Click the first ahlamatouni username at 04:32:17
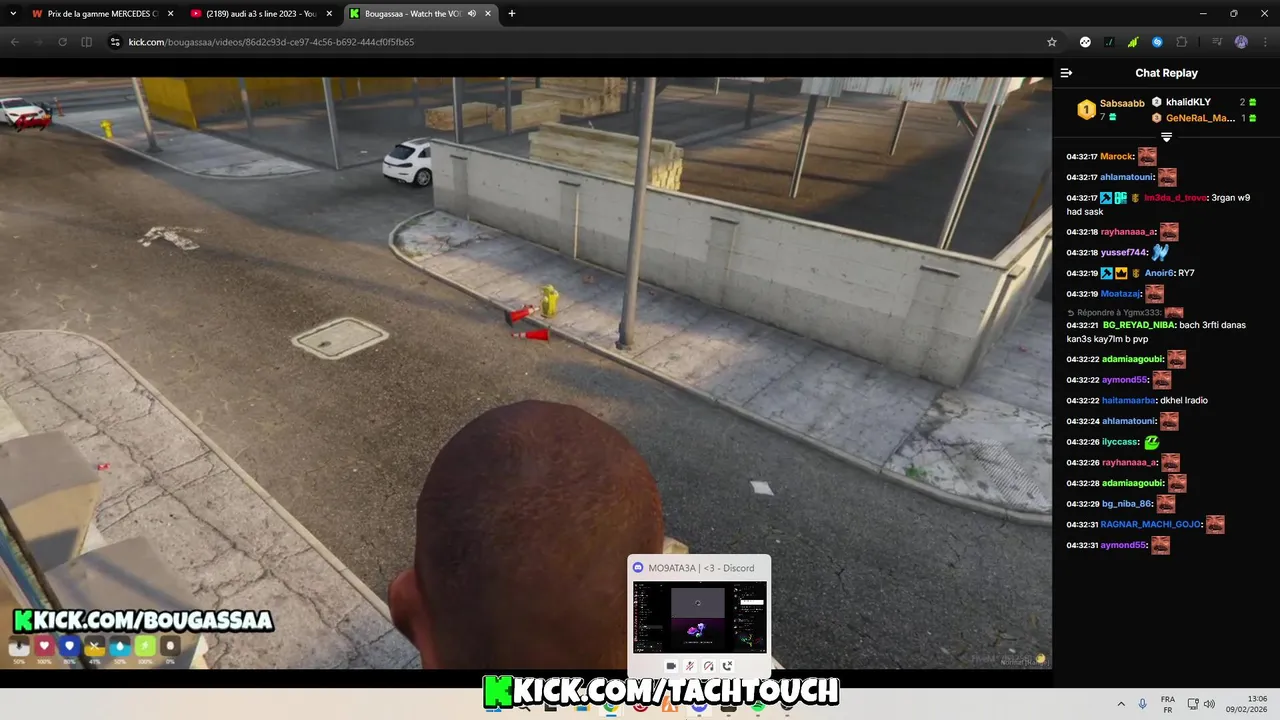The height and width of the screenshot is (720, 1280). (x=1127, y=177)
